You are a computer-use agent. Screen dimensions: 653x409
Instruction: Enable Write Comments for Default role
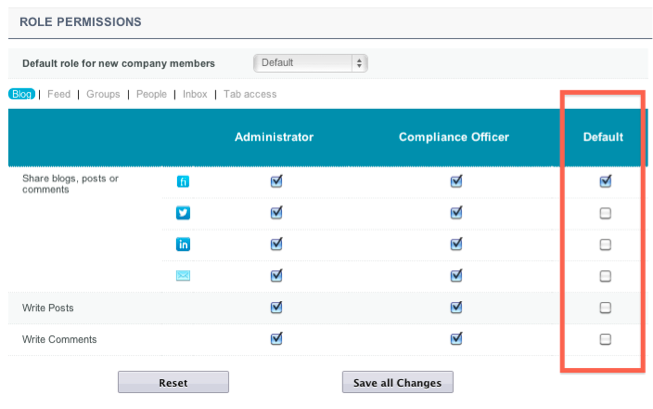pos(605,339)
